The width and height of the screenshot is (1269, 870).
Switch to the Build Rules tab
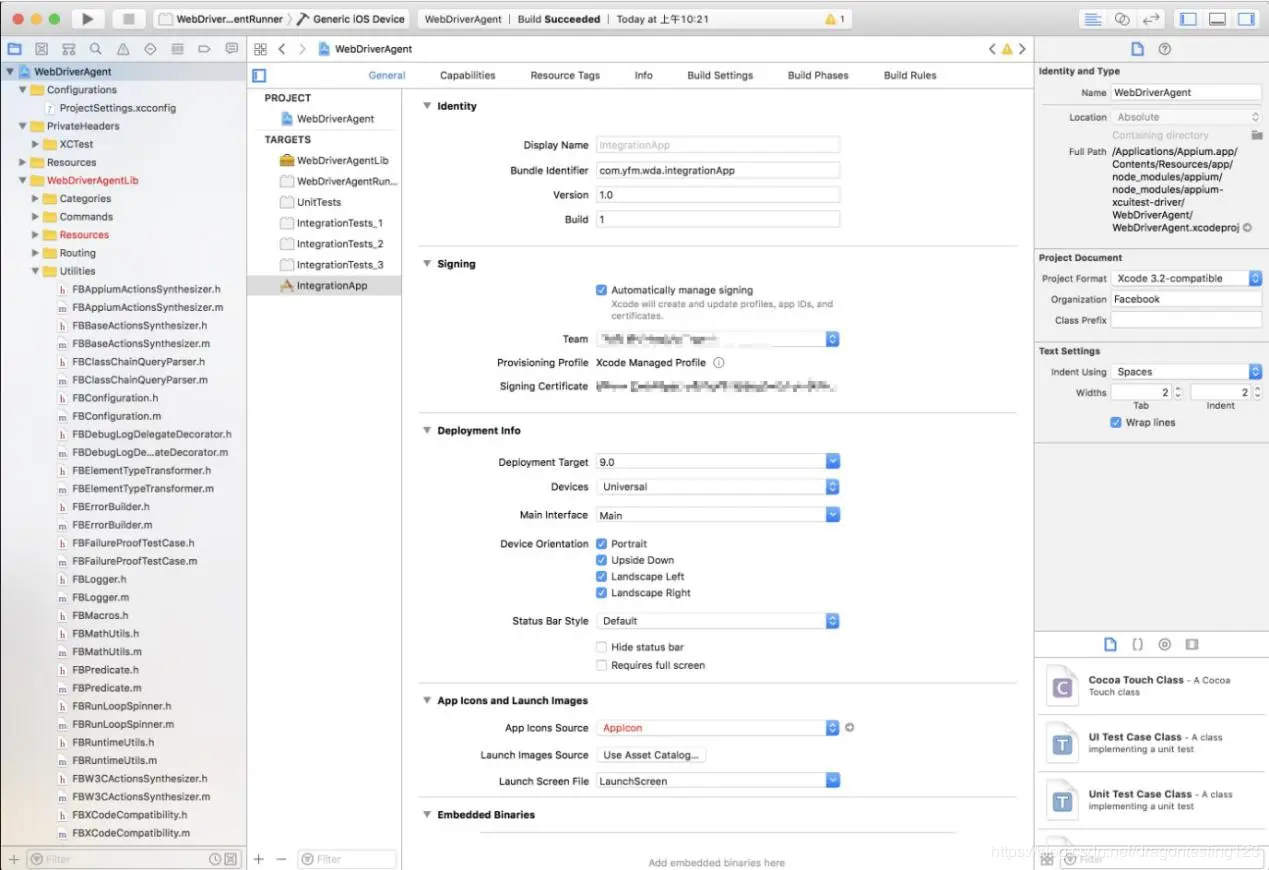coord(910,75)
